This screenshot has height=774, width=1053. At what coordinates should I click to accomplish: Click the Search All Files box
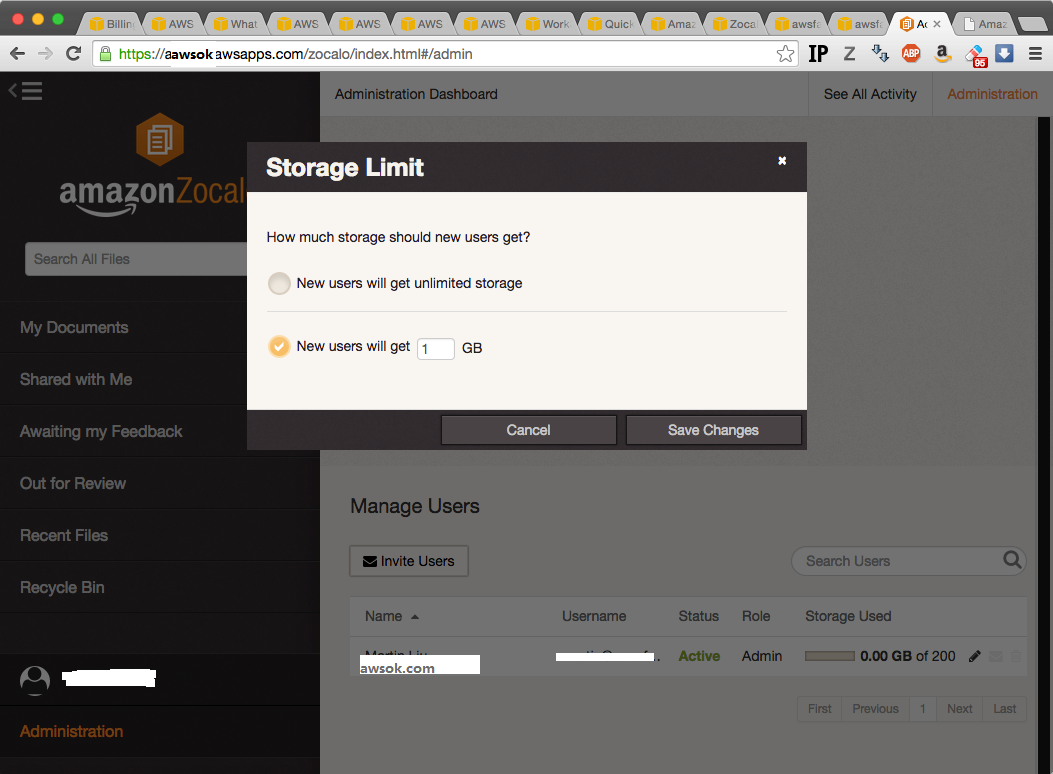click(136, 259)
